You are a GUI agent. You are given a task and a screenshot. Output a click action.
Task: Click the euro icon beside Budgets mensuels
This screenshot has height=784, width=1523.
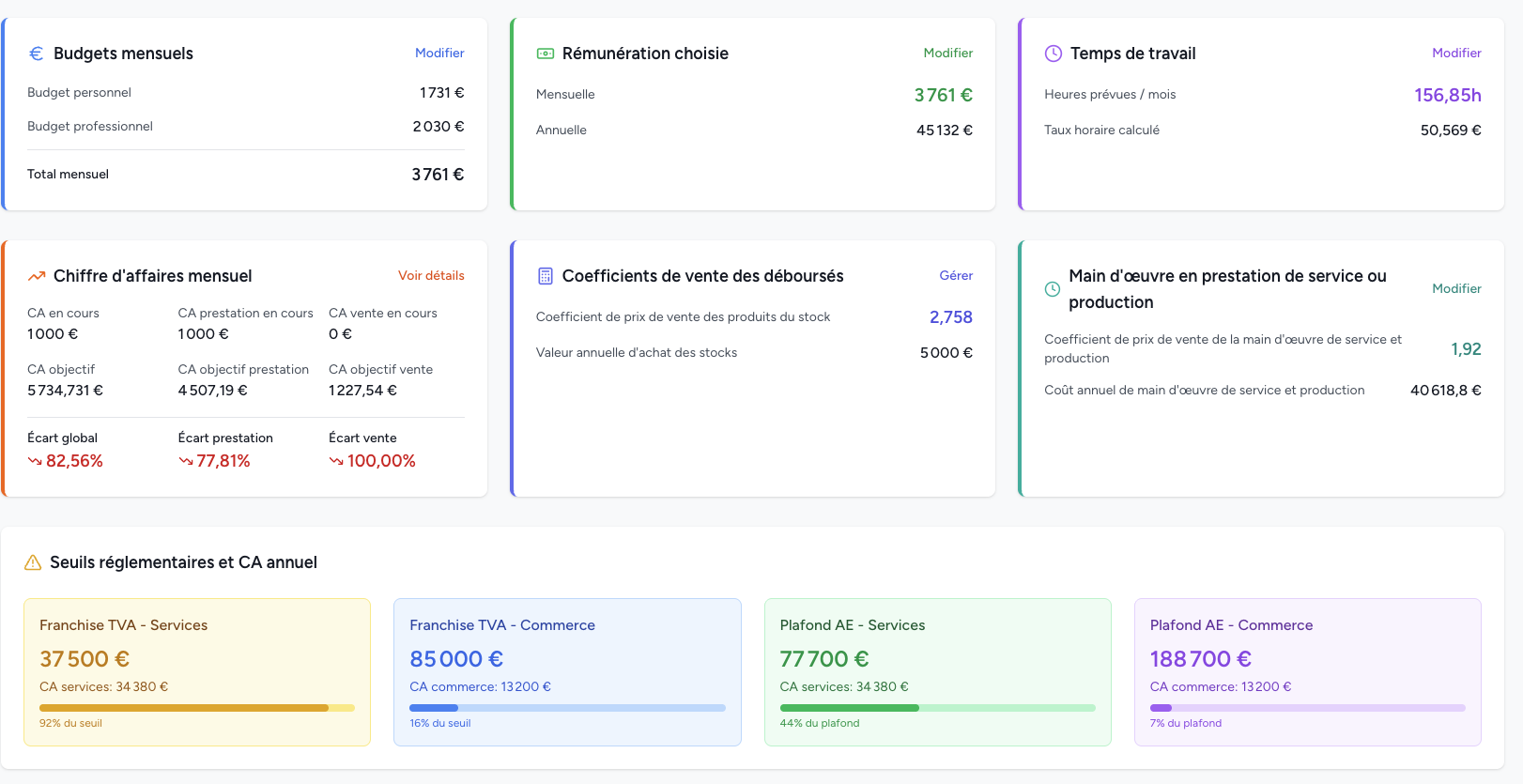click(36, 54)
